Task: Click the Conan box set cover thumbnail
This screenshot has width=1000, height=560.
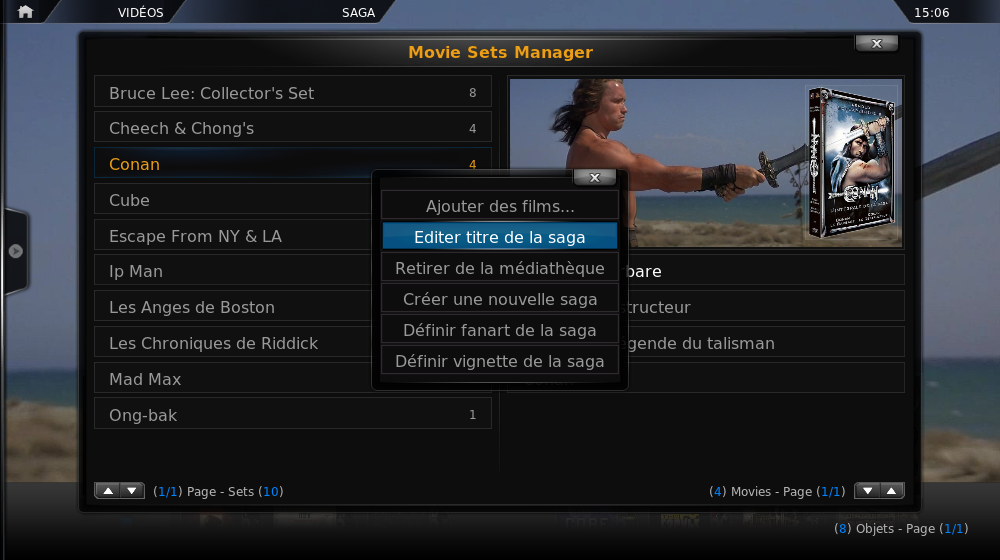Action: (852, 163)
